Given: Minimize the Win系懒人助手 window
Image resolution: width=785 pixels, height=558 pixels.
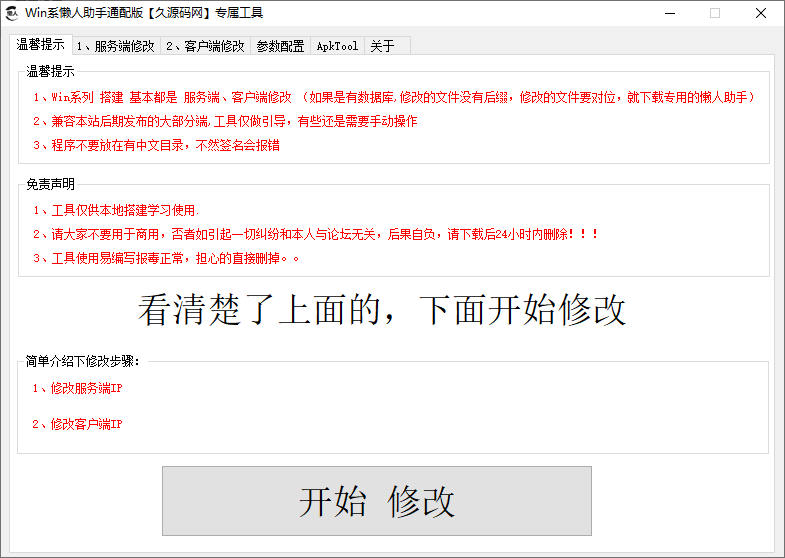Looking at the screenshot, I should (668, 13).
